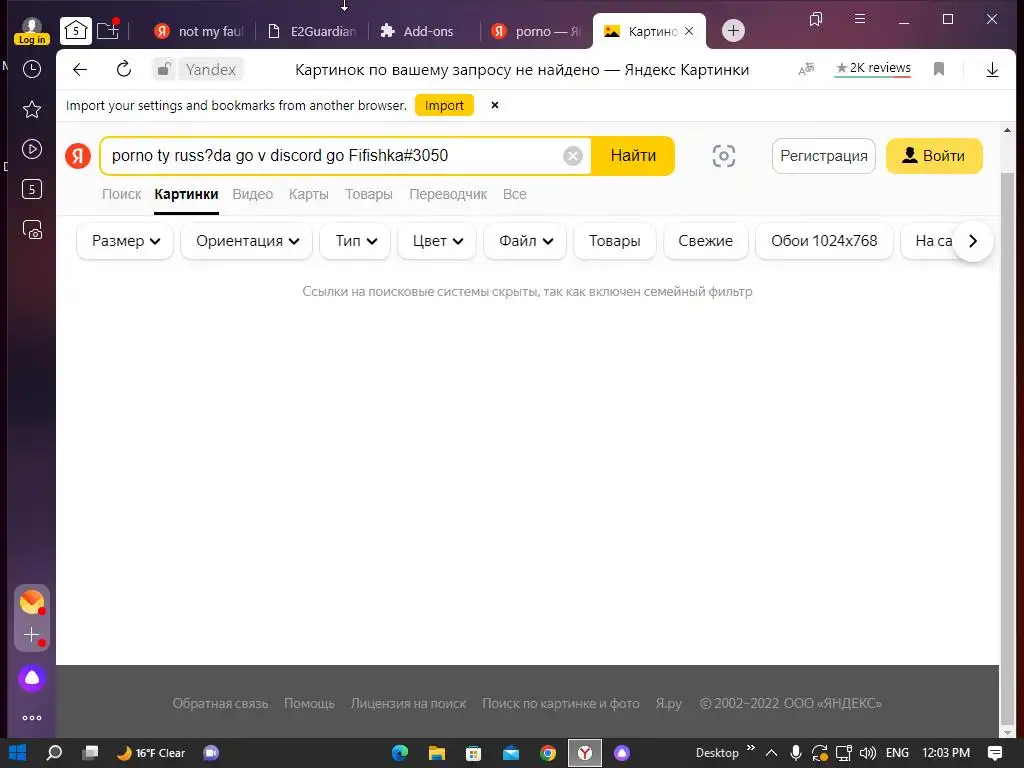Click the Войти login button
The width and height of the screenshot is (1024, 768).
[x=934, y=156]
